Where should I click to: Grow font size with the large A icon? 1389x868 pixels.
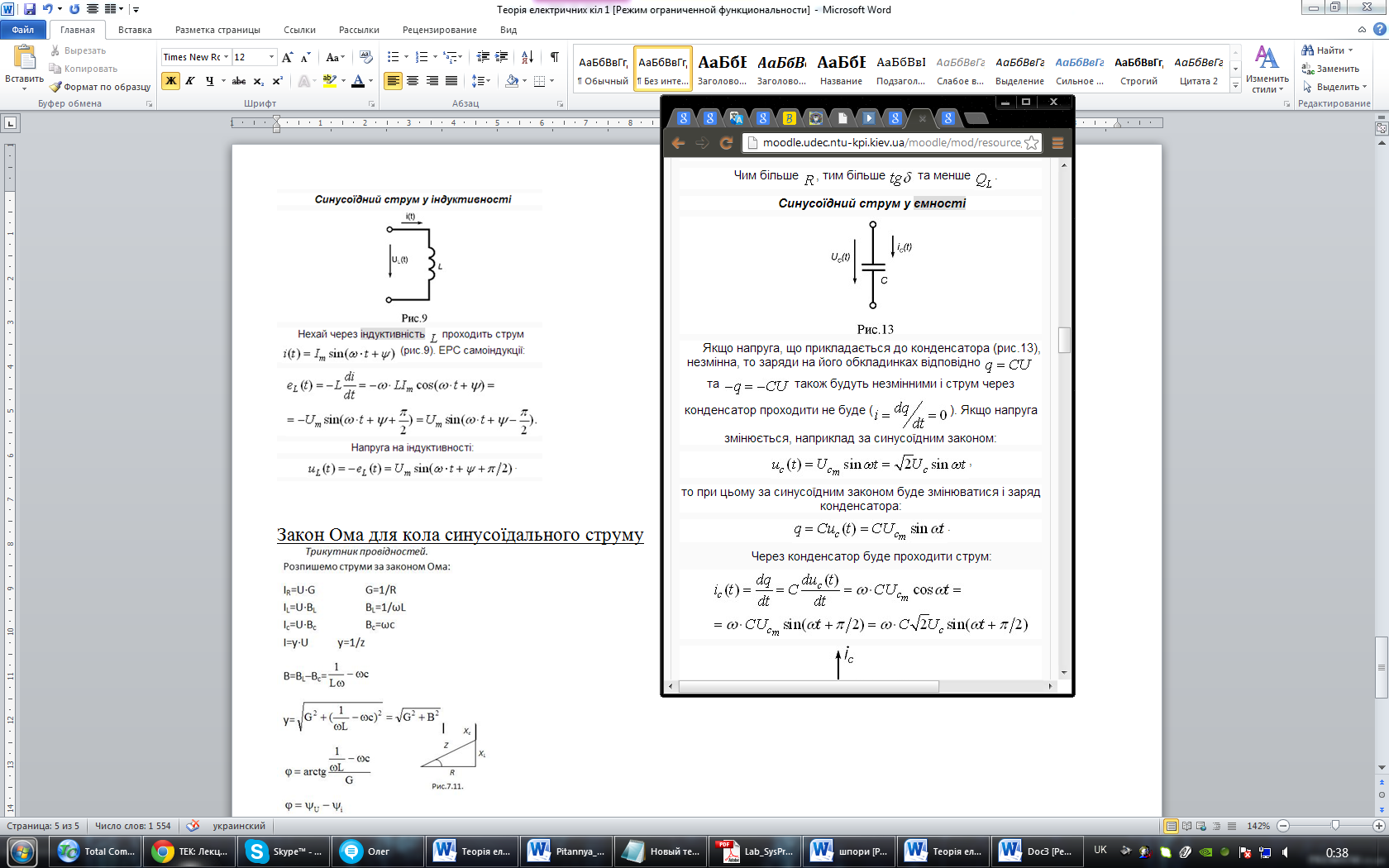click(287, 57)
